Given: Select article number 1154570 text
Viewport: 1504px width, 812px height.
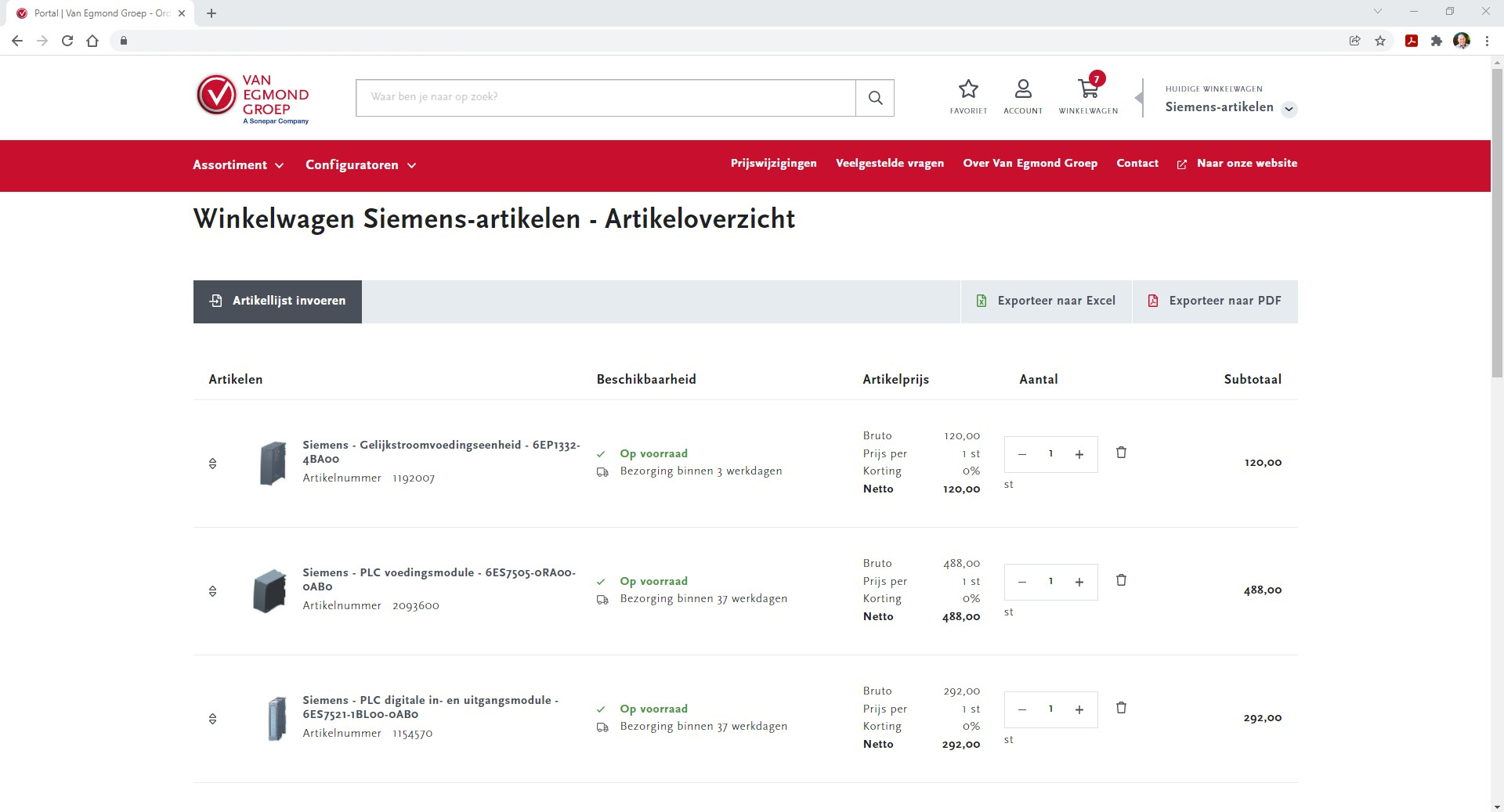Looking at the screenshot, I should pos(413,733).
